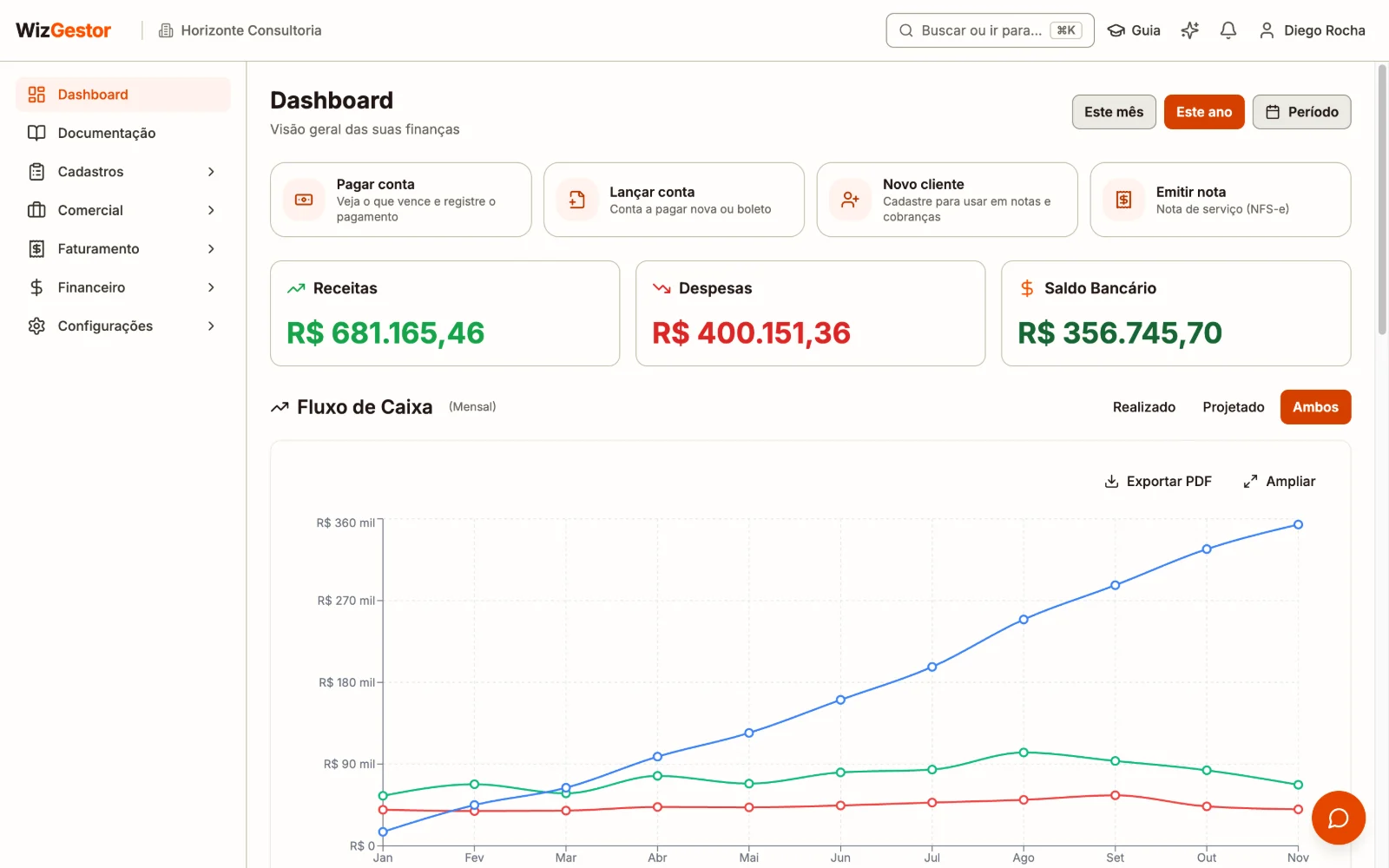This screenshot has width=1389, height=868.
Task: Click the page vertical scrollbar
Action: [x=1382, y=199]
